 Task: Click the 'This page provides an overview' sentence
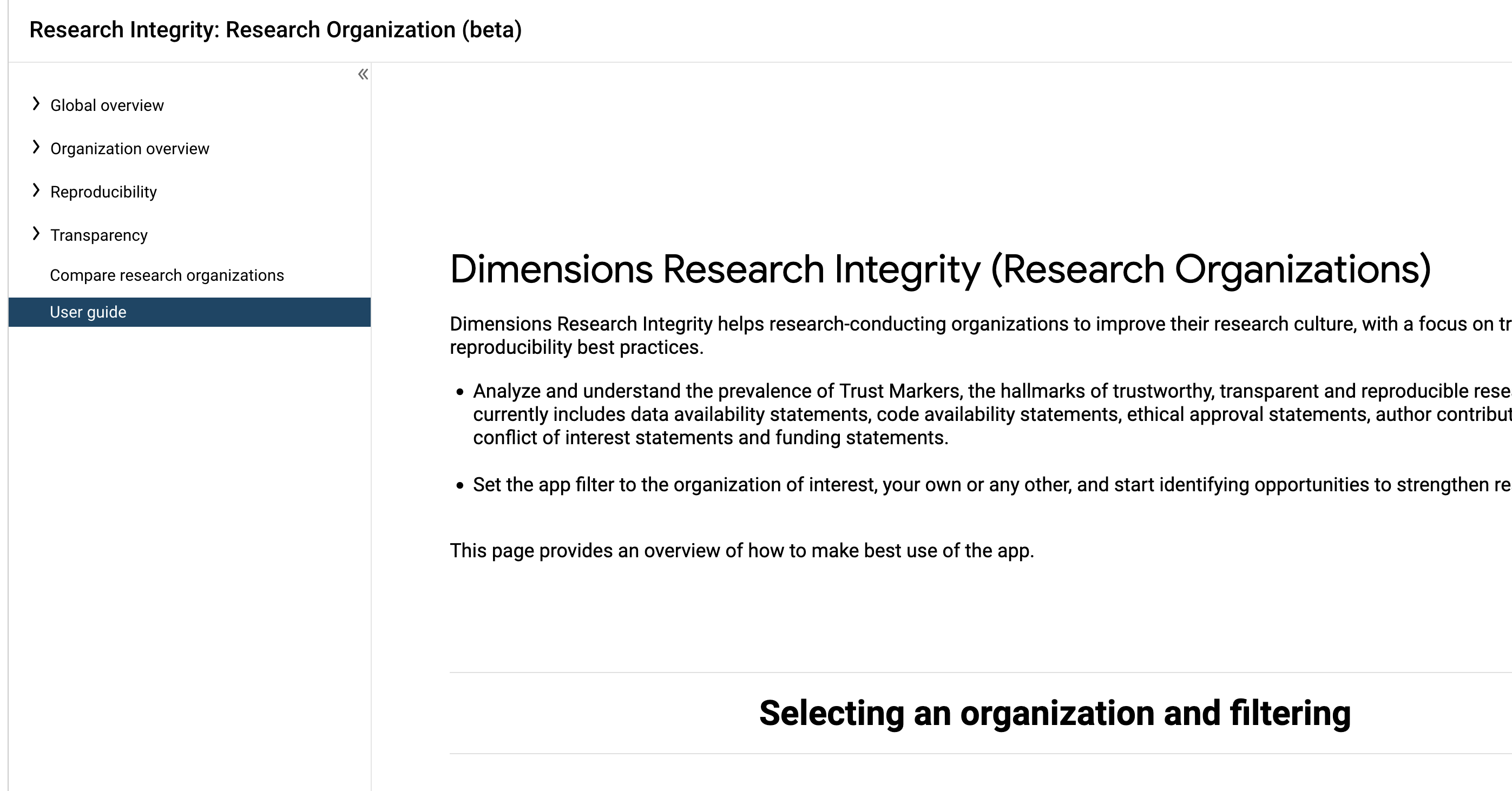point(742,550)
